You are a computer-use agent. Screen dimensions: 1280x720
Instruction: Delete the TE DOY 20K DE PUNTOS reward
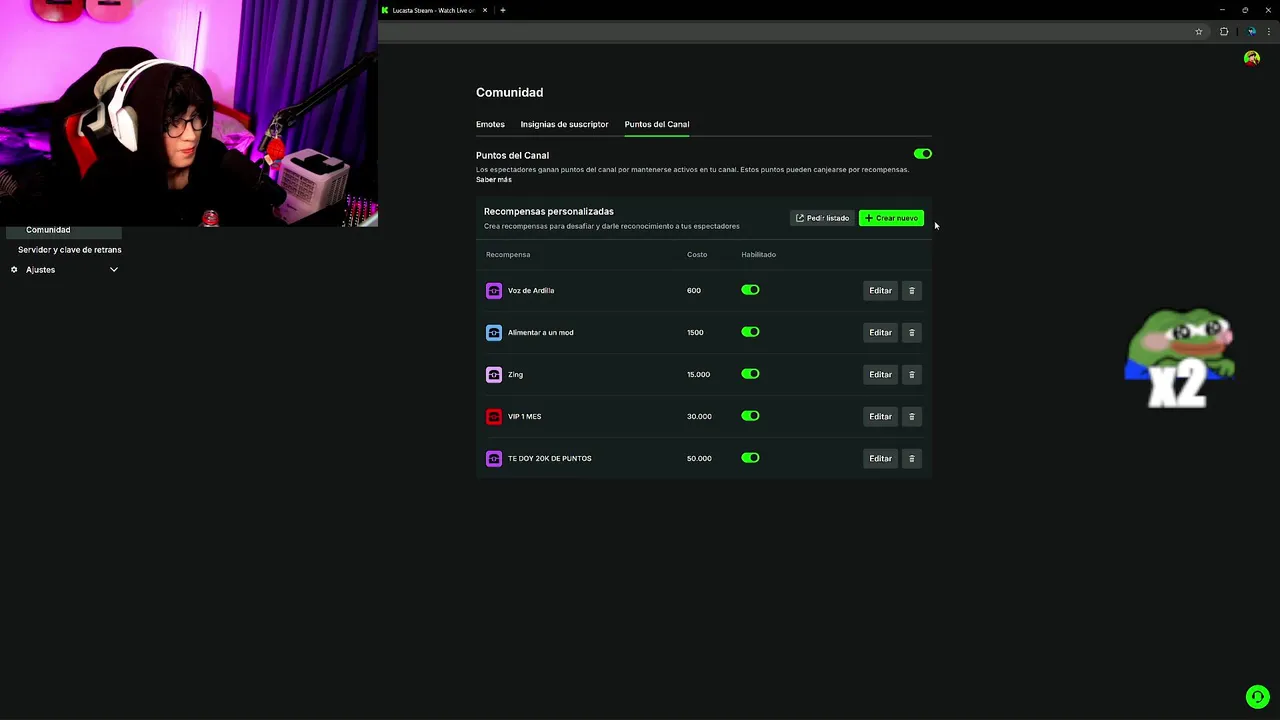tap(911, 459)
